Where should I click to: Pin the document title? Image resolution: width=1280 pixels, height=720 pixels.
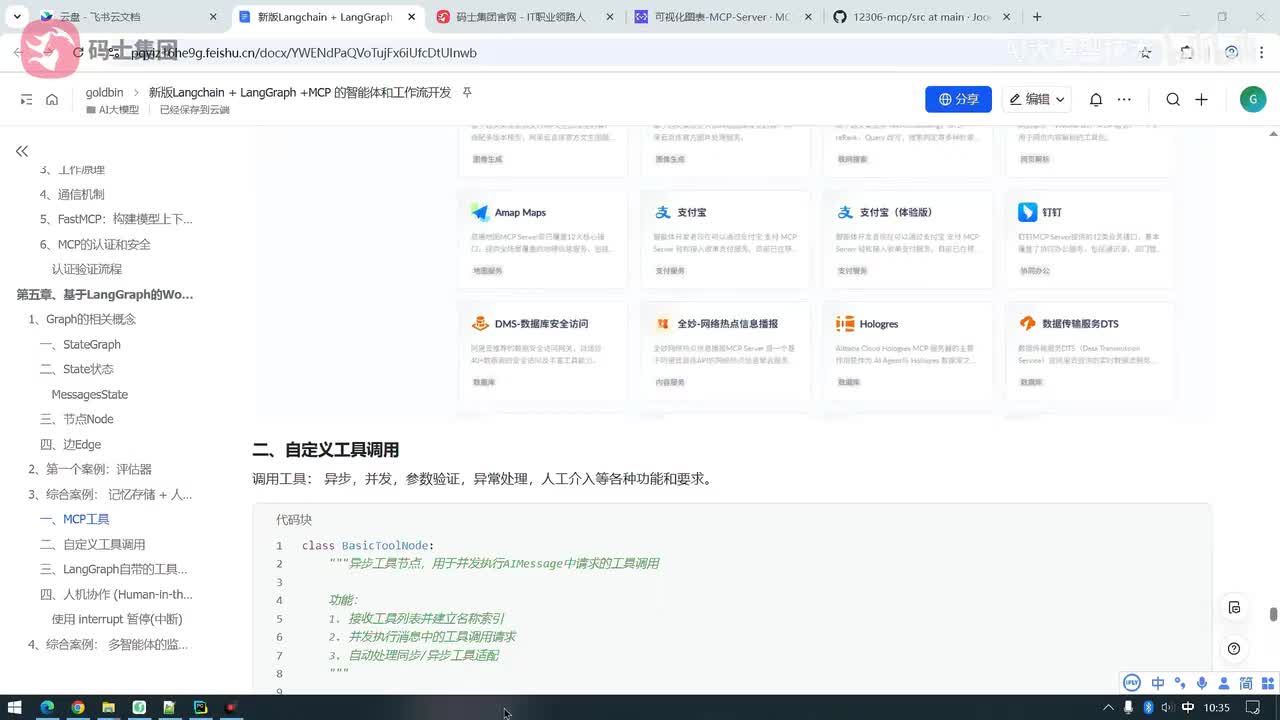click(x=467, y=92)
